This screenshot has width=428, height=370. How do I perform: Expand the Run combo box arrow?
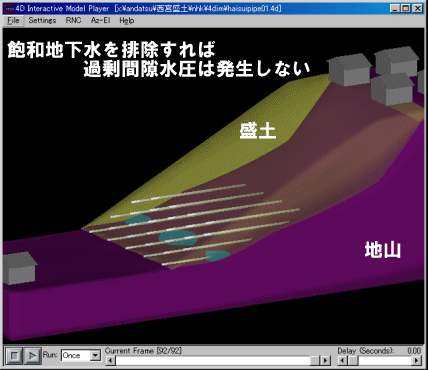pyautogui.click(x=95, y=356)
